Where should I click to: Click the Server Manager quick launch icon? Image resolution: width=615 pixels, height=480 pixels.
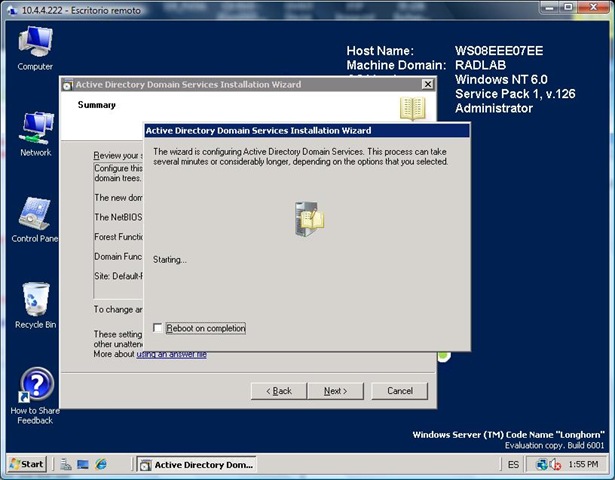[65, 465]
